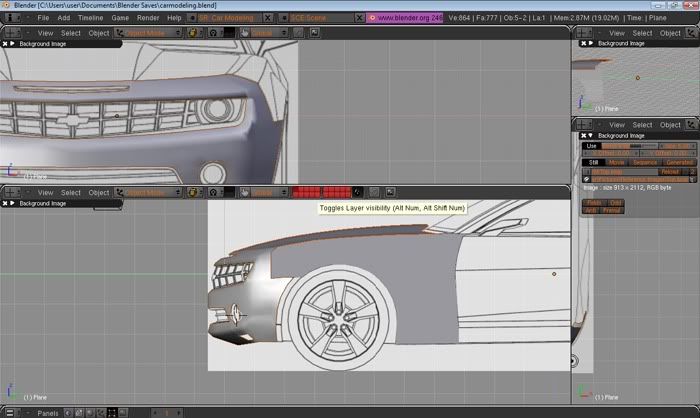Open View menu in top 3D view

coord(45,33)
